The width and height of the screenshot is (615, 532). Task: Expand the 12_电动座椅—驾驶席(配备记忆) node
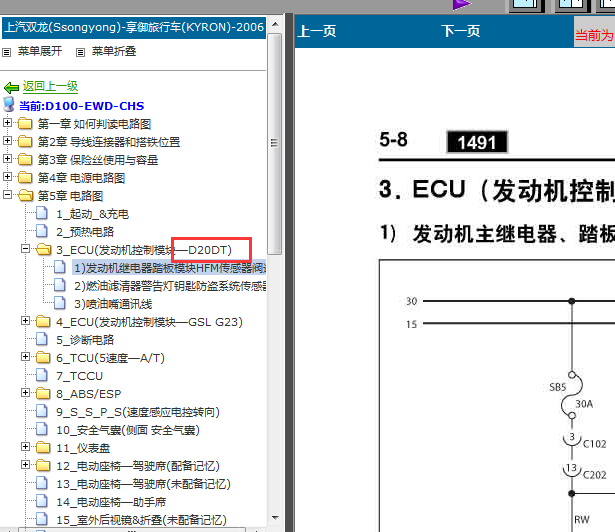[25, 465]
